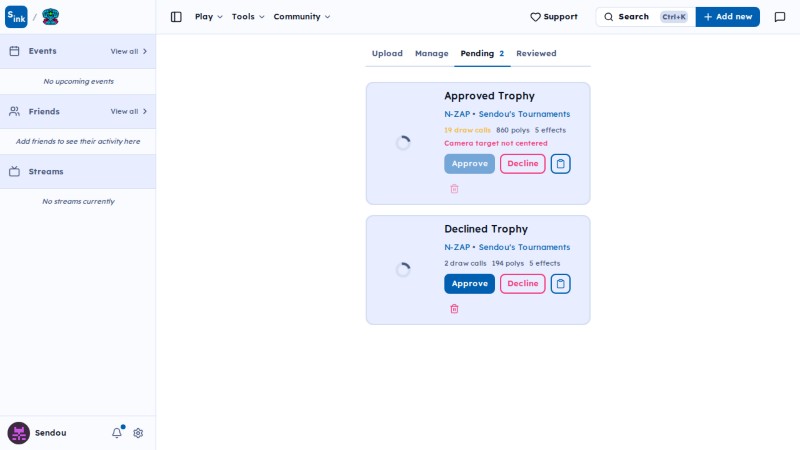Open the notifications bell
This screenshot has width=800, height=450.
117,433
